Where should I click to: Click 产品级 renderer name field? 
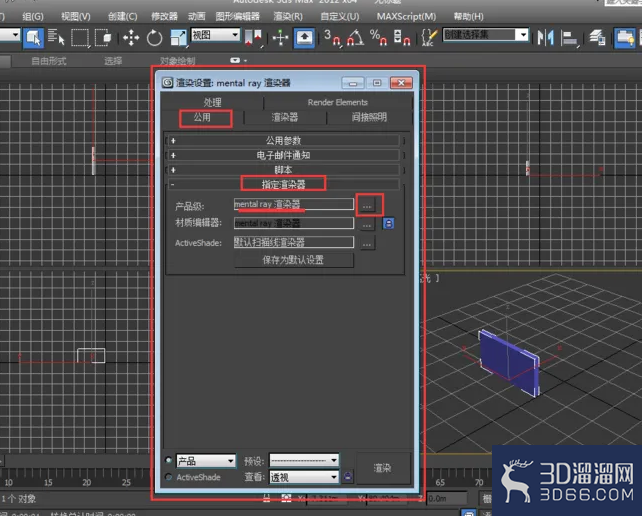294,204
